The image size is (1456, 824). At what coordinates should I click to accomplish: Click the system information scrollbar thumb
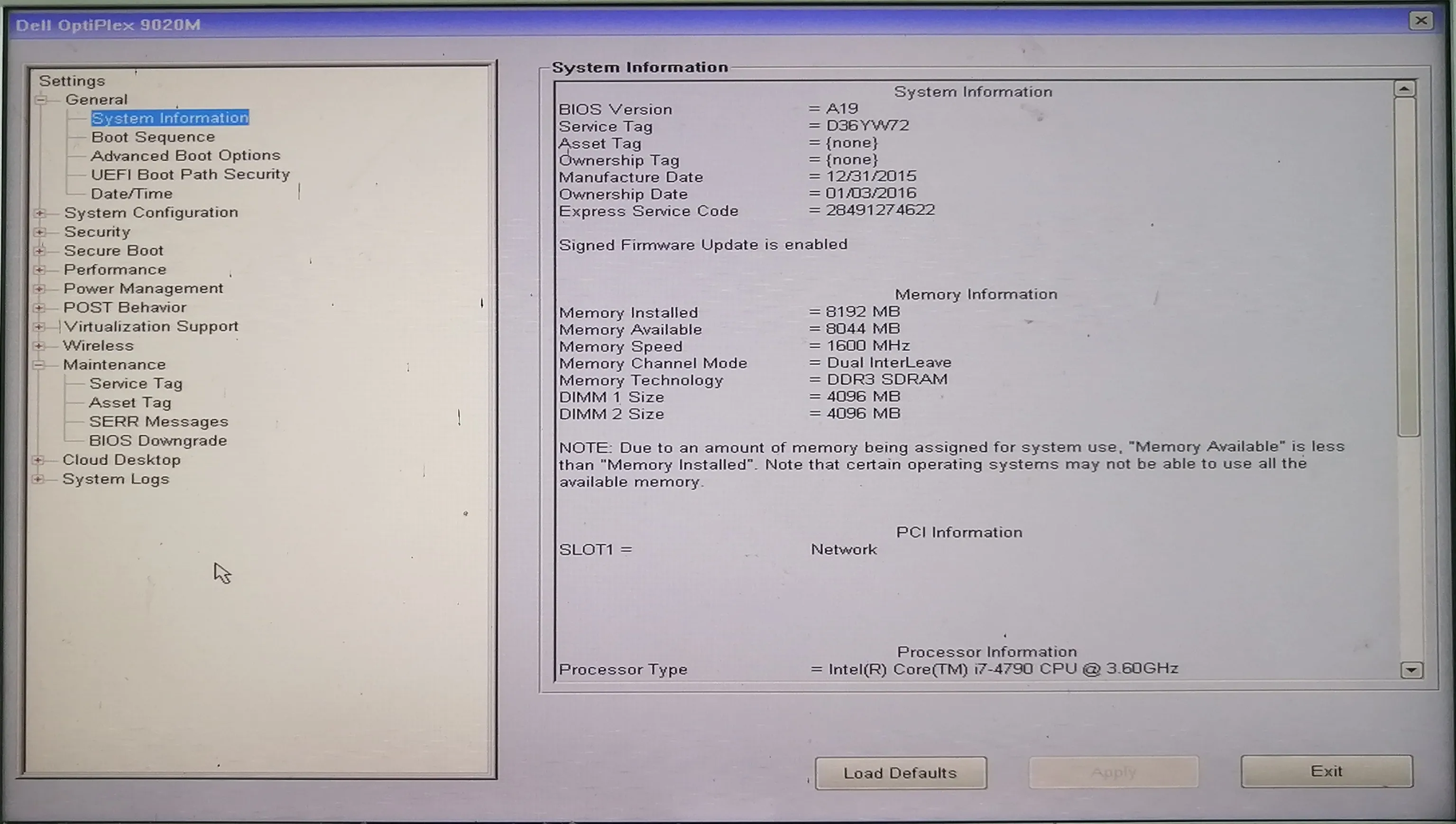click(1407, 267)
